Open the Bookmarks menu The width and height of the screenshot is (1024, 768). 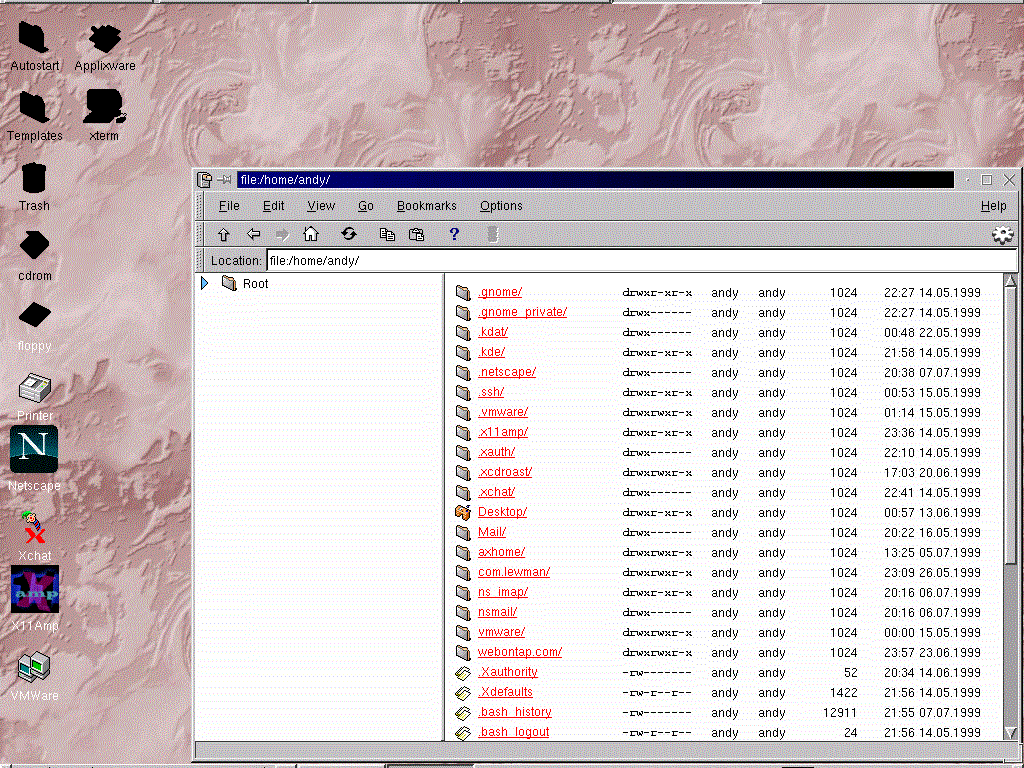426,206
